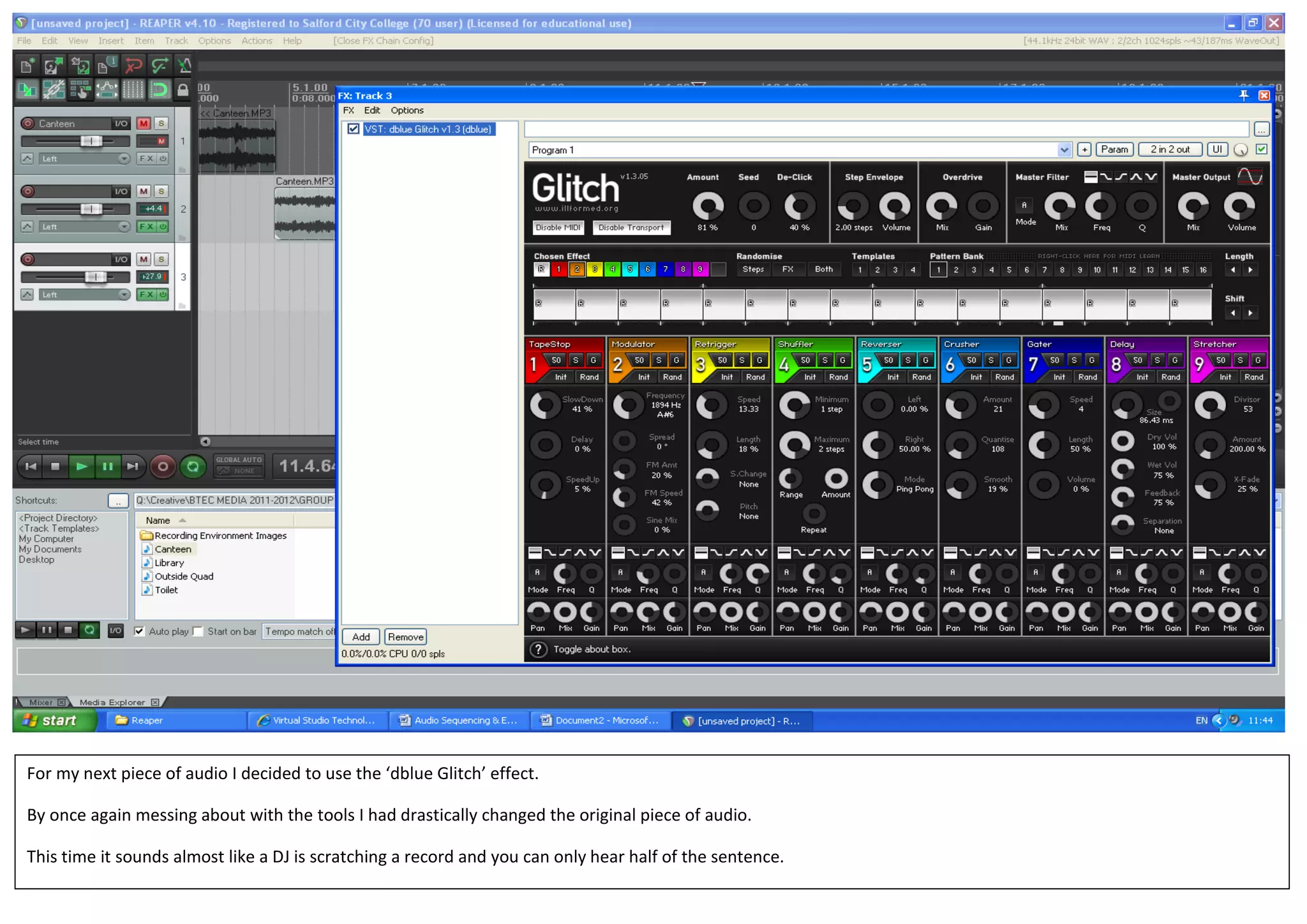The height and width of the screenshot is (924, 1307).
Task: Click the Glitch Amount knob
Action: click(x=707, y=206)
